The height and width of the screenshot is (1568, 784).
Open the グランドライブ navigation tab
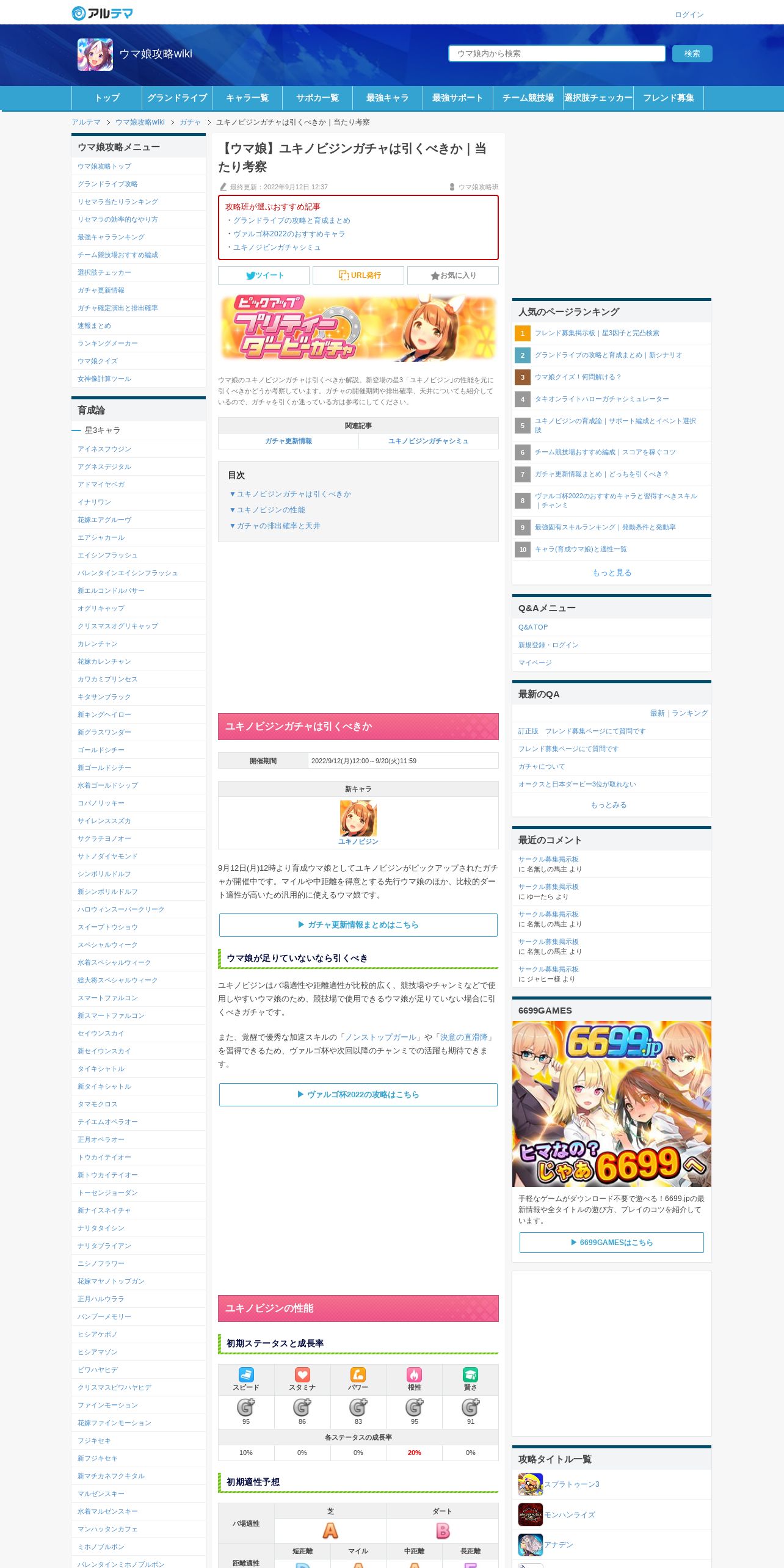[x=177, y=98]
